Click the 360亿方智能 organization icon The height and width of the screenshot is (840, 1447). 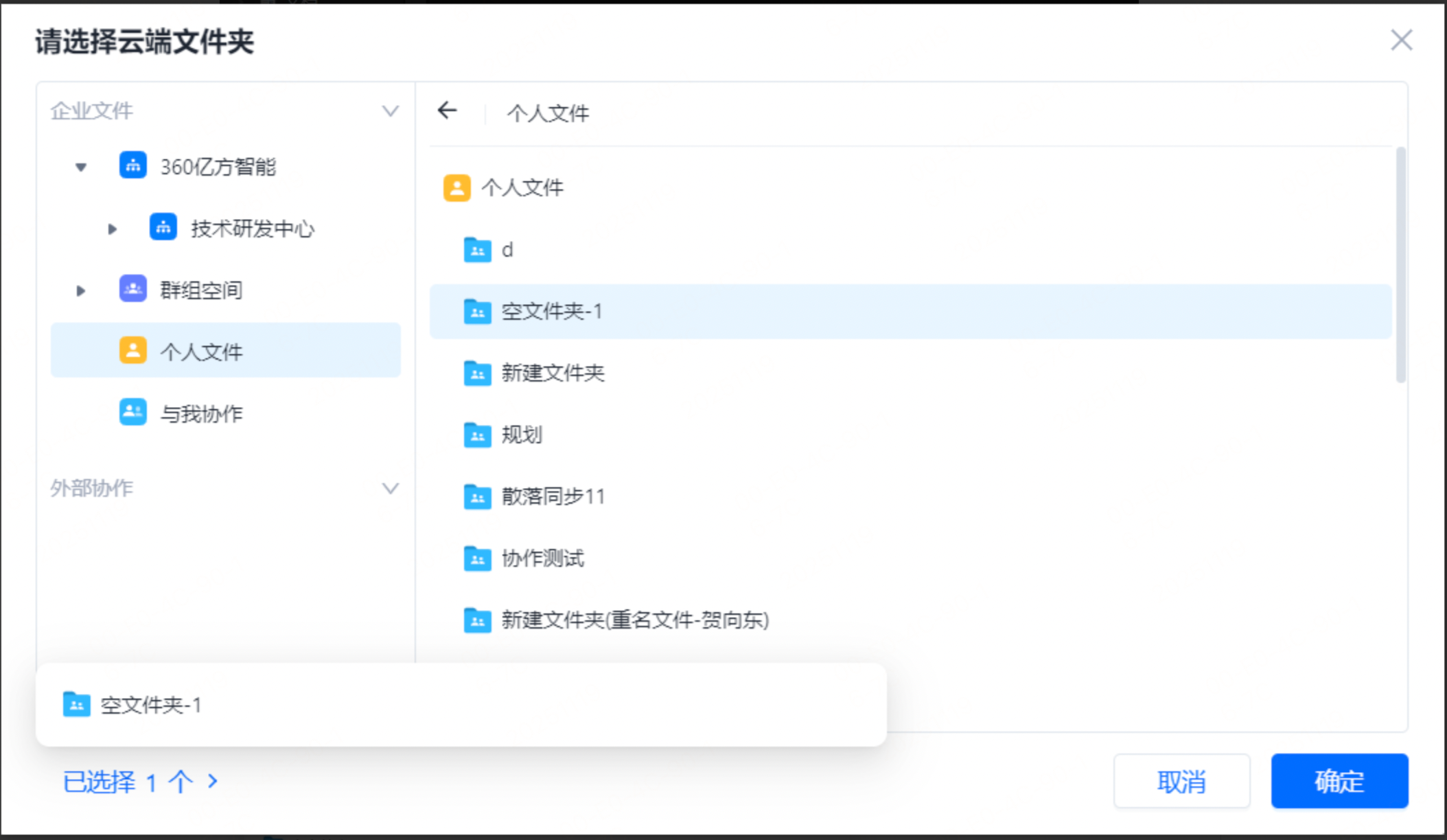132,165
